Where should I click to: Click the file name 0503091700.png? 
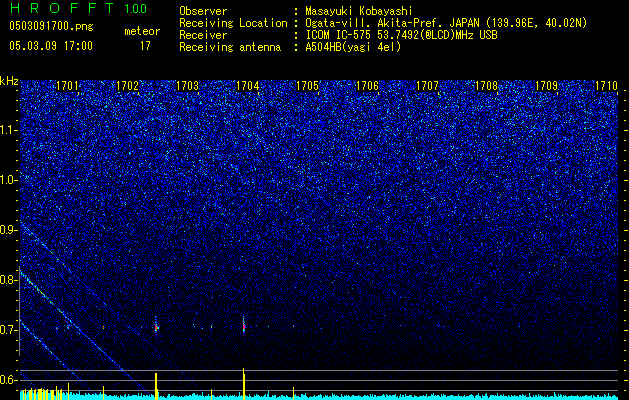pos(51,26)
